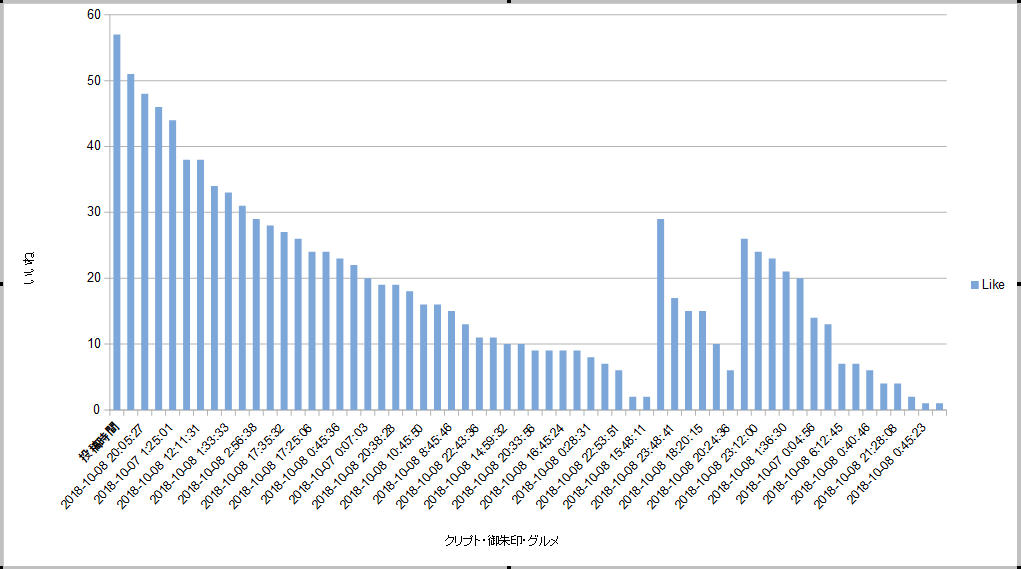
Task: Click the 60 label on the vertical axis
Action: [x=94, y=15]
